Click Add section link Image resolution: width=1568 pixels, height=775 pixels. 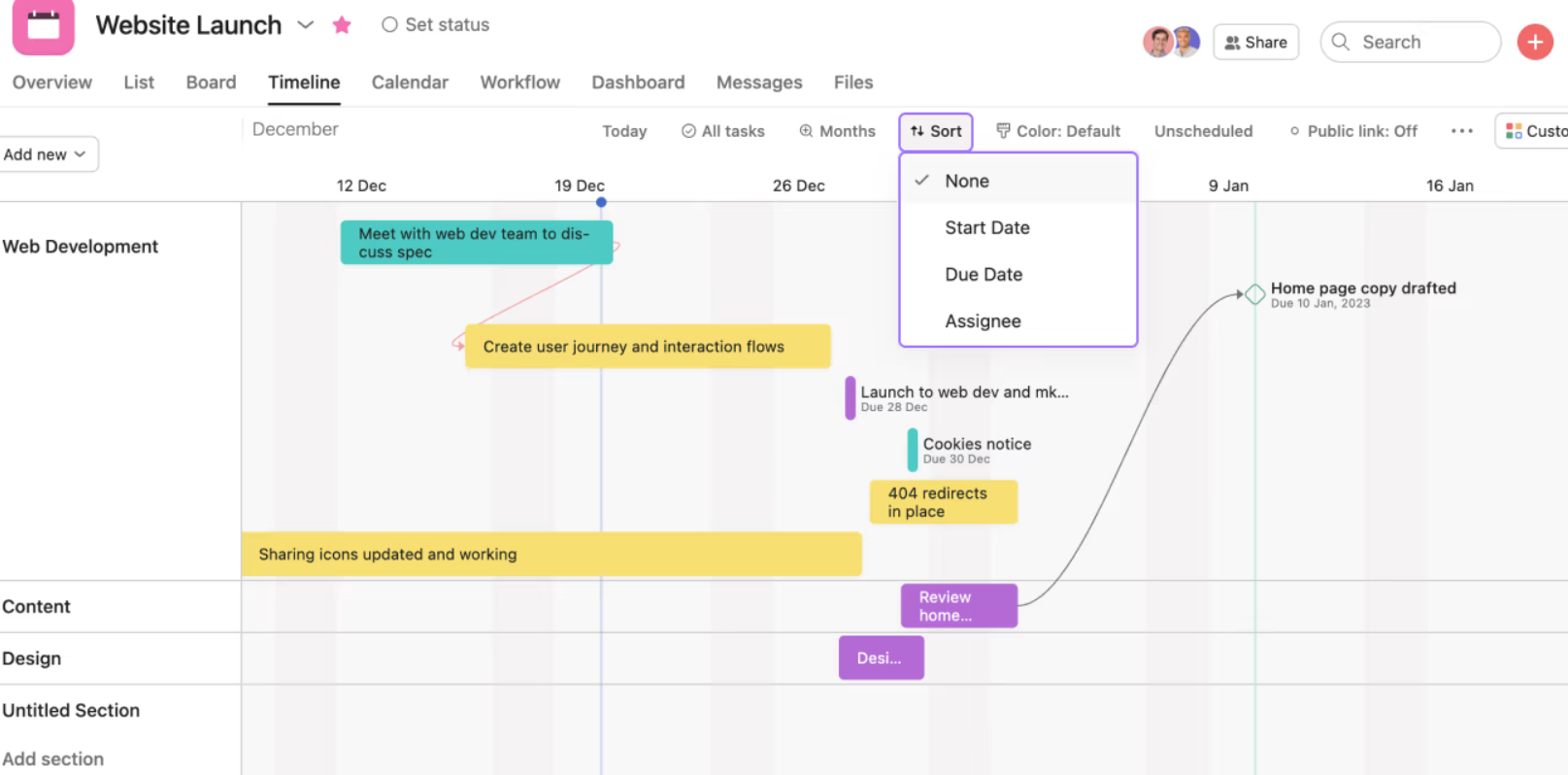point(53,759)
